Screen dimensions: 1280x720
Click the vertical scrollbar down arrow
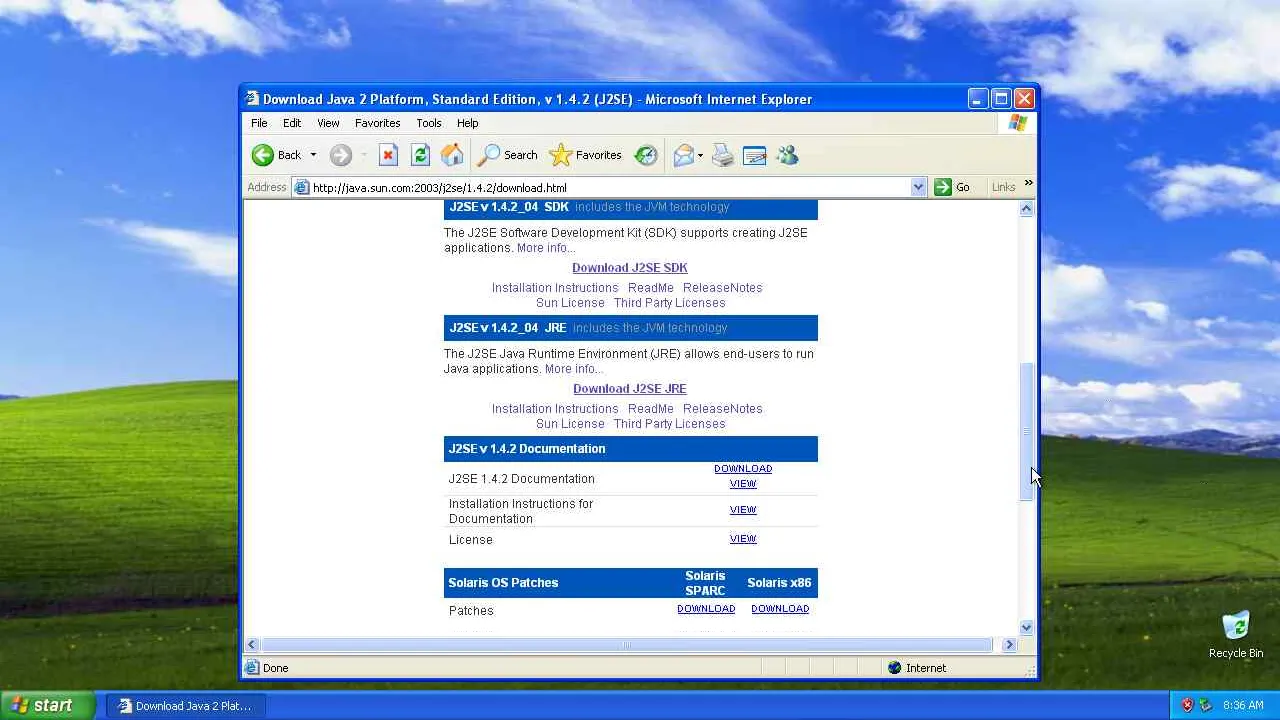(x=1026, y=627)
